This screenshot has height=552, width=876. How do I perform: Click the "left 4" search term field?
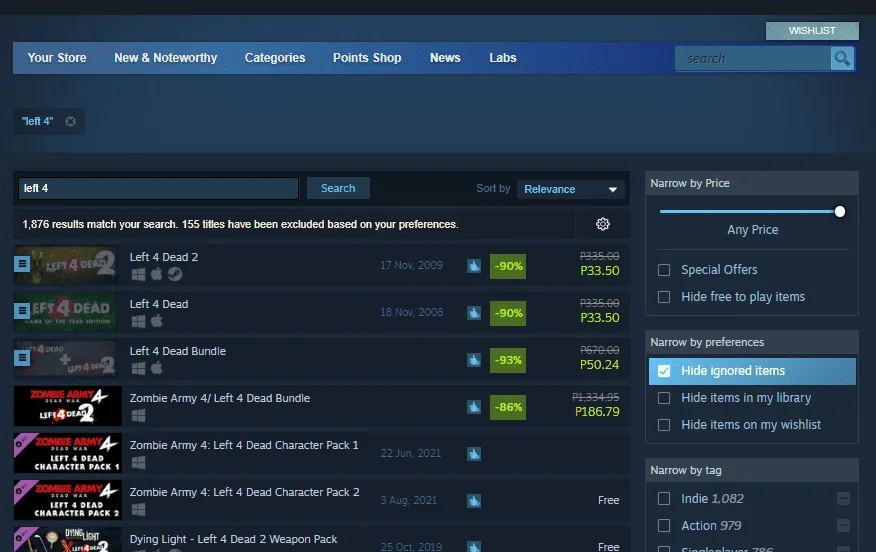[x=159, y=188]
